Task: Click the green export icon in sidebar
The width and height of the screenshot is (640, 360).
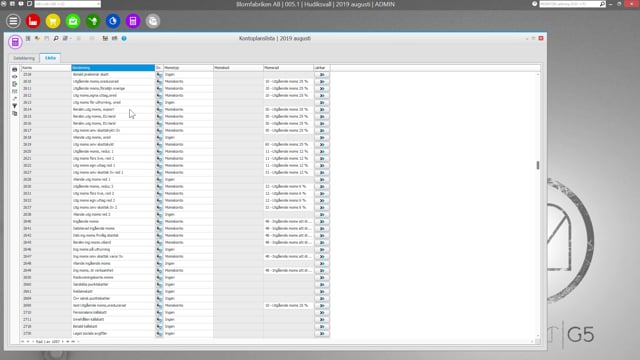Action: pyautogui.click(x=15, y=84)
